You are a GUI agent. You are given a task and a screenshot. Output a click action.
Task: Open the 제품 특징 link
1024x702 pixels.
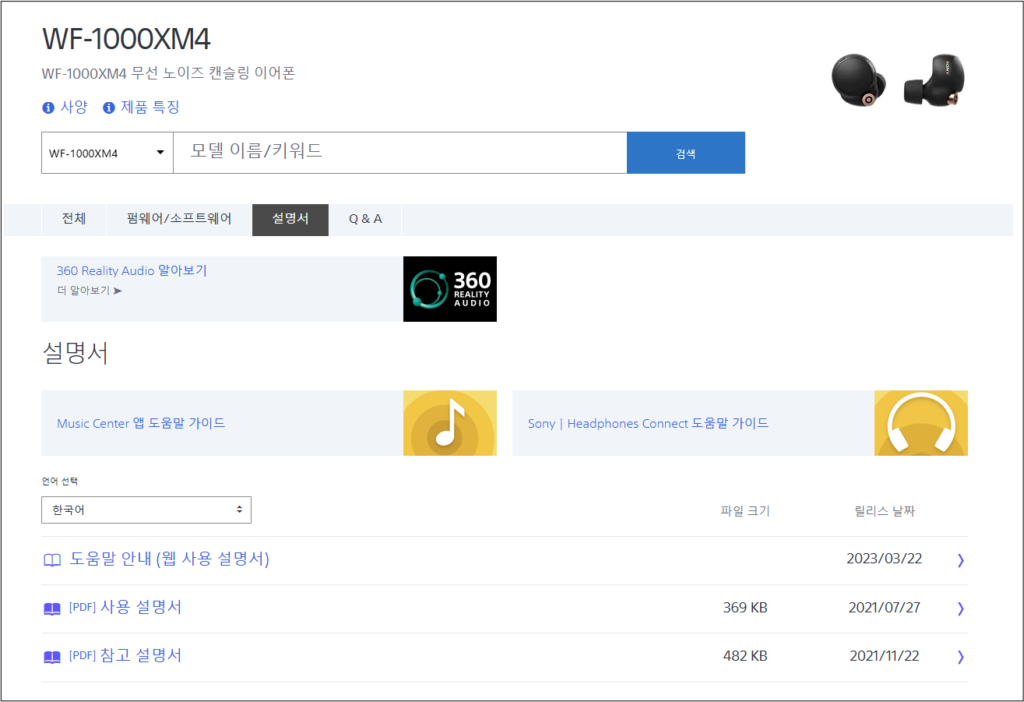[x=150, y=107]
